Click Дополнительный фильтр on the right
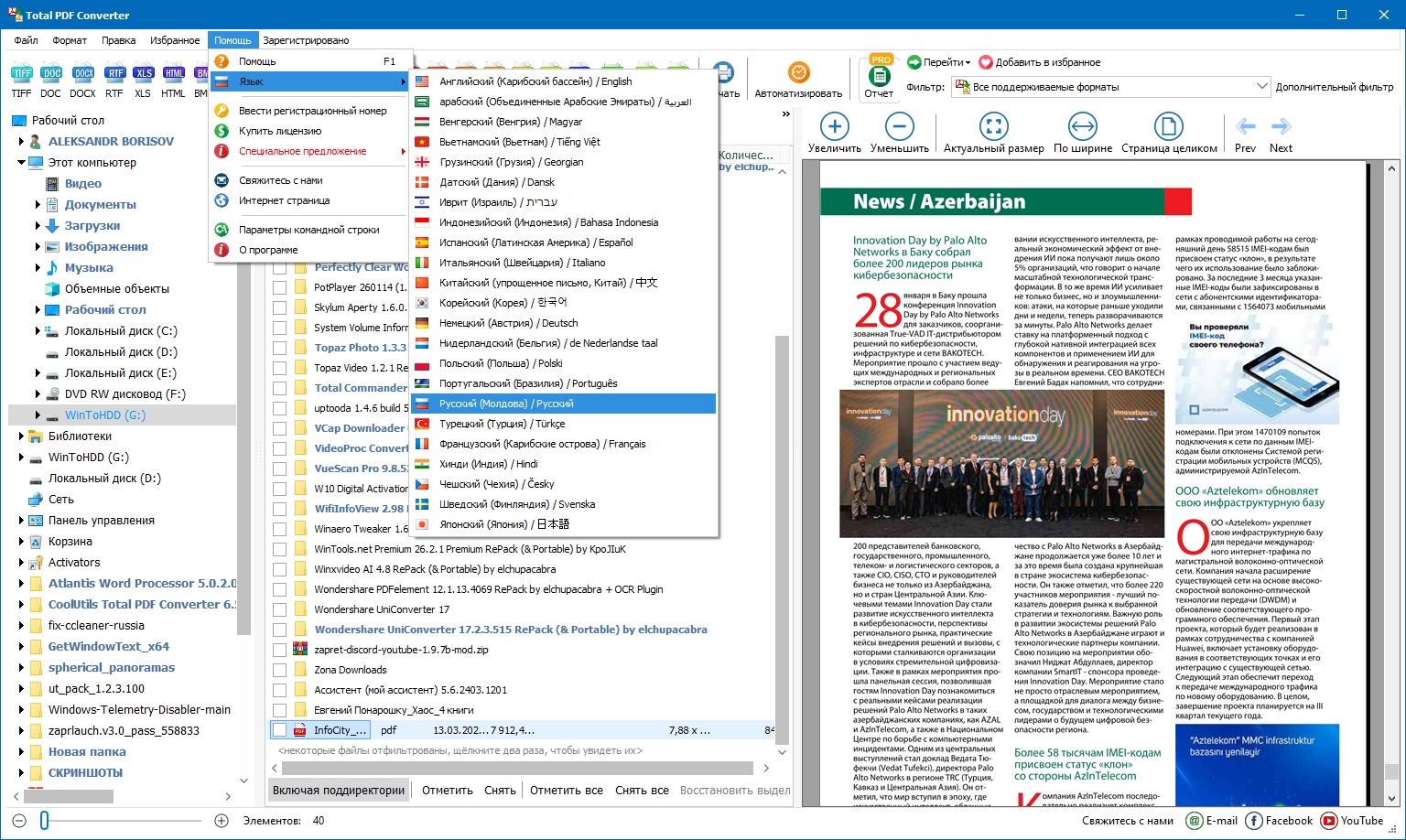1406x840 pixels. [x=1335, y=87]
